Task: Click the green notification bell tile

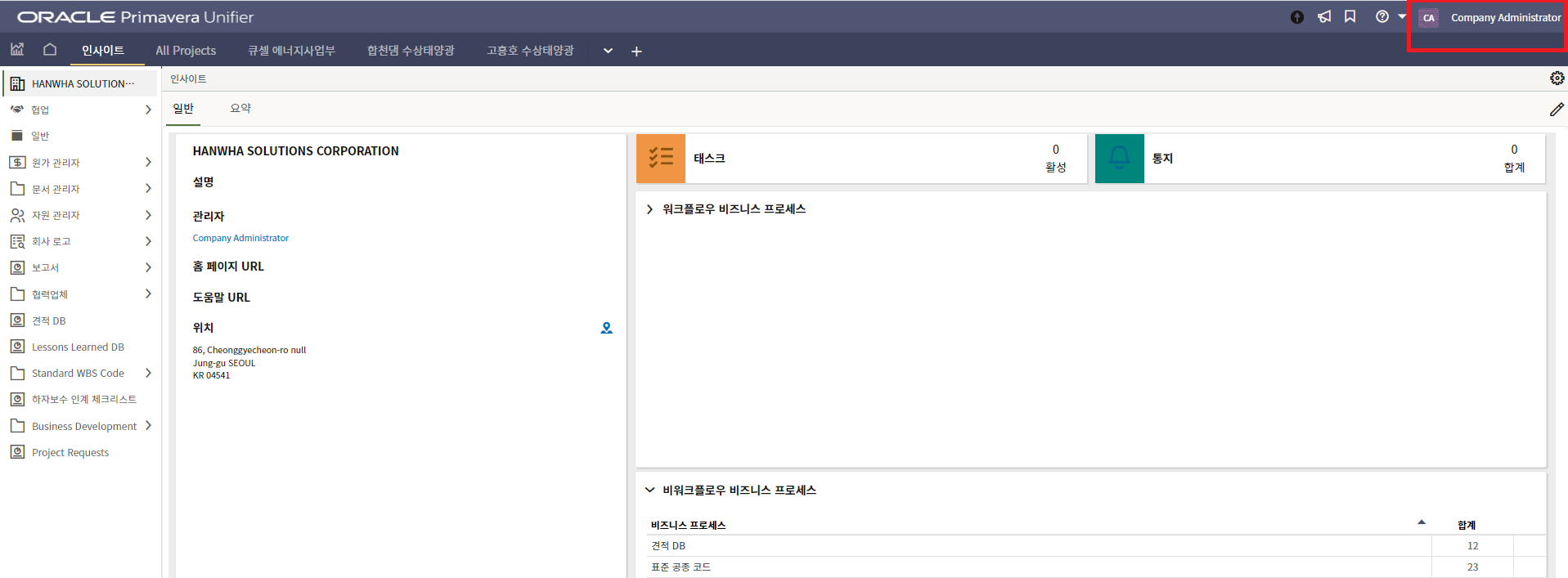Action: (x=1119, y=159)
